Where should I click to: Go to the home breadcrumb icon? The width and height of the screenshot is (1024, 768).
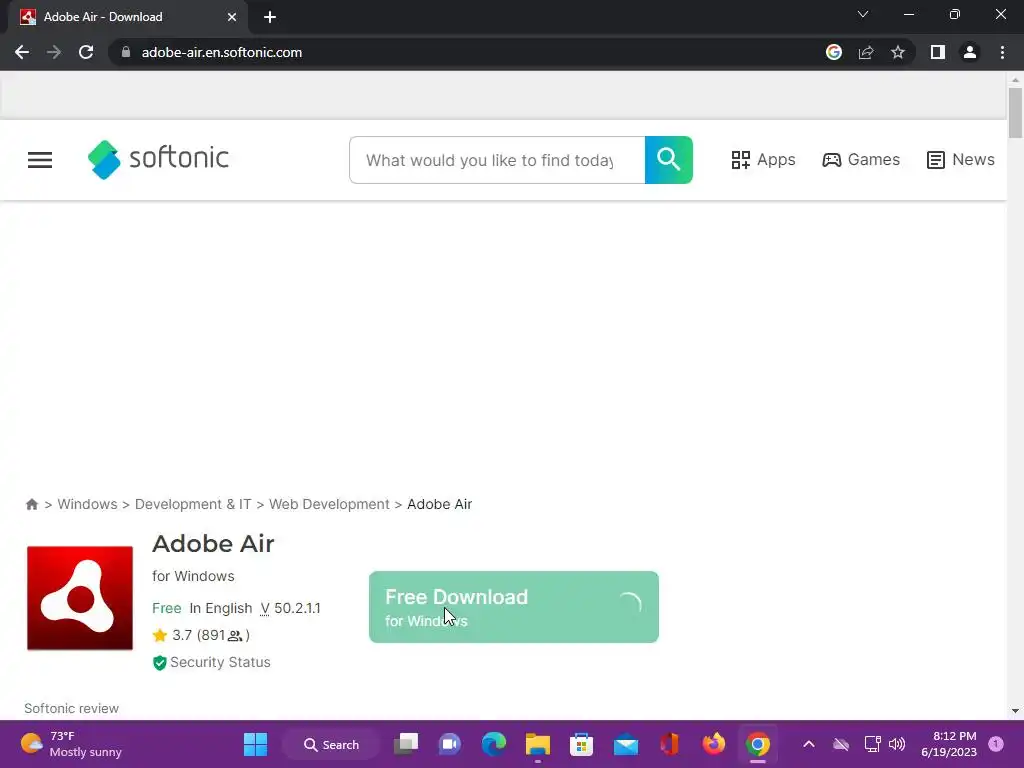pyautogui.click(x=31, y=504)
